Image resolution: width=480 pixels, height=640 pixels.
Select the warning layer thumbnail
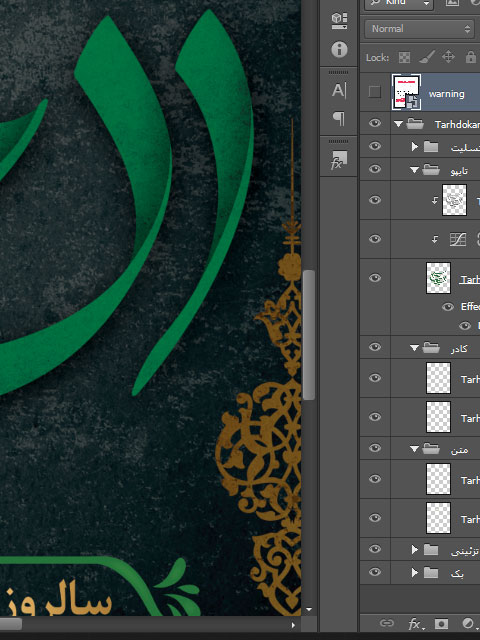[406, 92]
